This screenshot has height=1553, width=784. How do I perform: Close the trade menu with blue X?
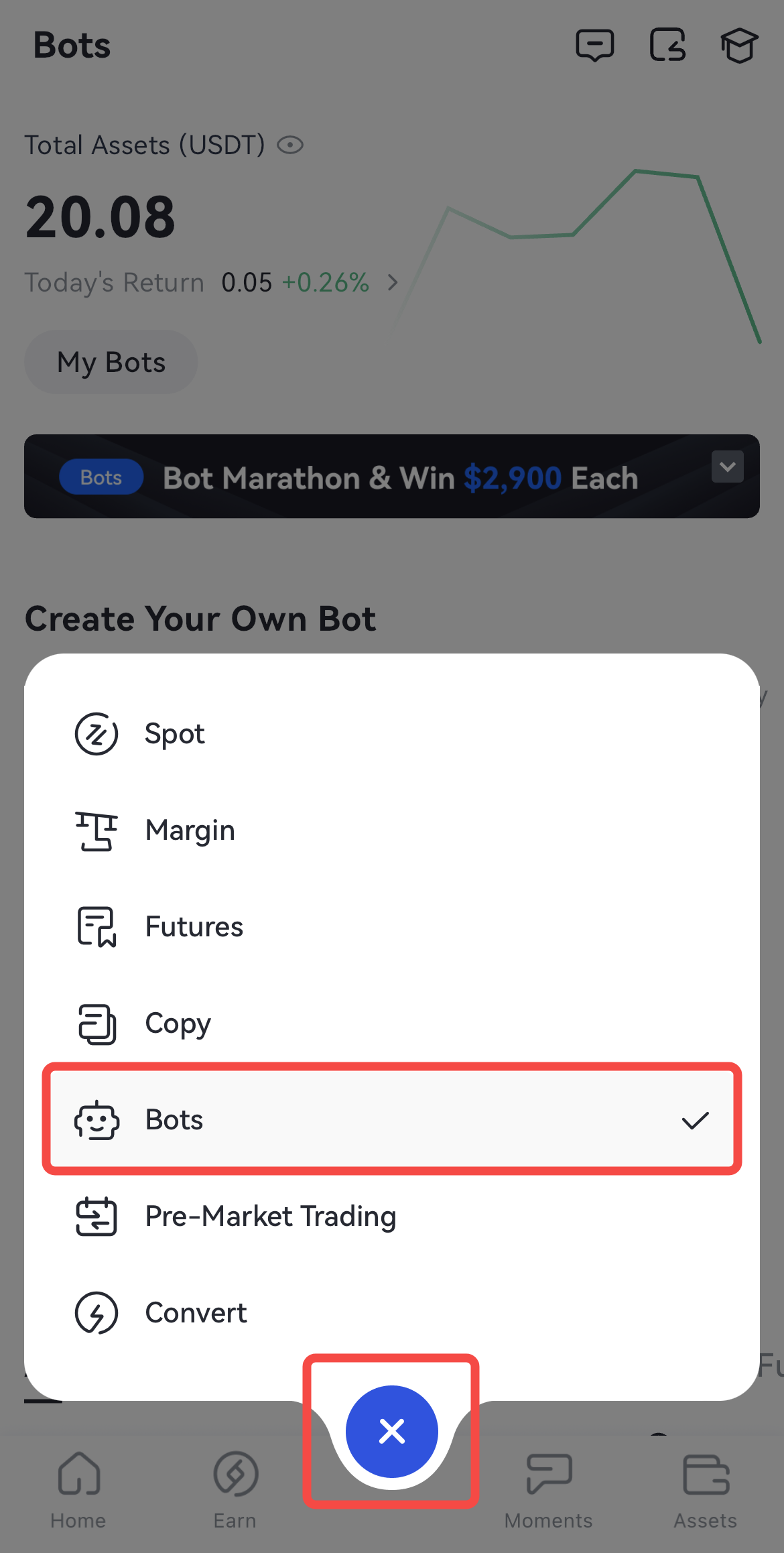(392, 1431)
